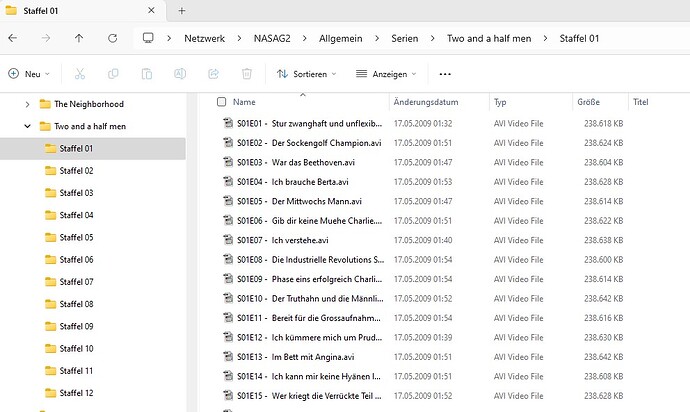The height and width of the screenshot is (412, 690).
Task: Click Staffel 01 in the address bar
Action: (579, 38)
